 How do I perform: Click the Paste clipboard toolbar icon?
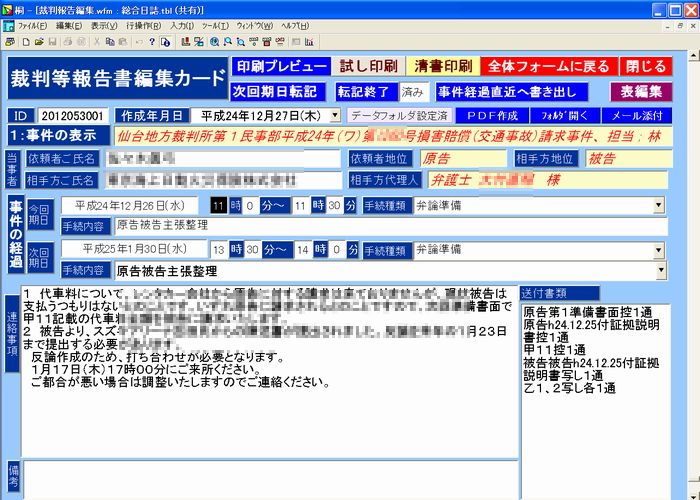(x=122, y=42)
